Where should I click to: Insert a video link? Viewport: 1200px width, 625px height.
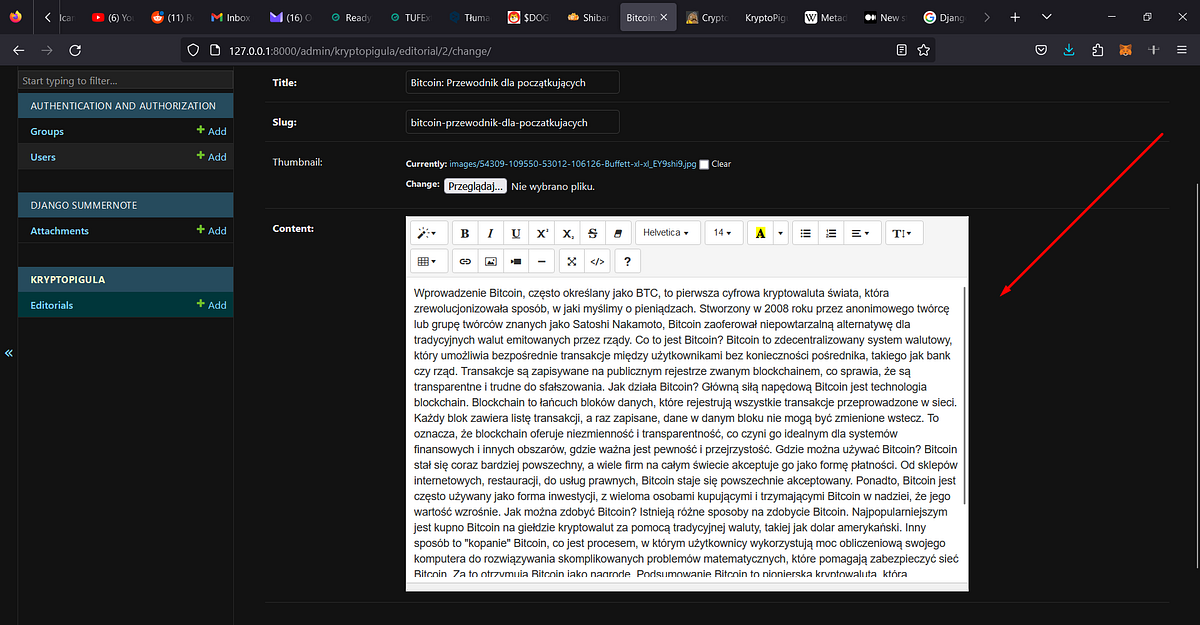pyautogui.click(x=516, y=261)
